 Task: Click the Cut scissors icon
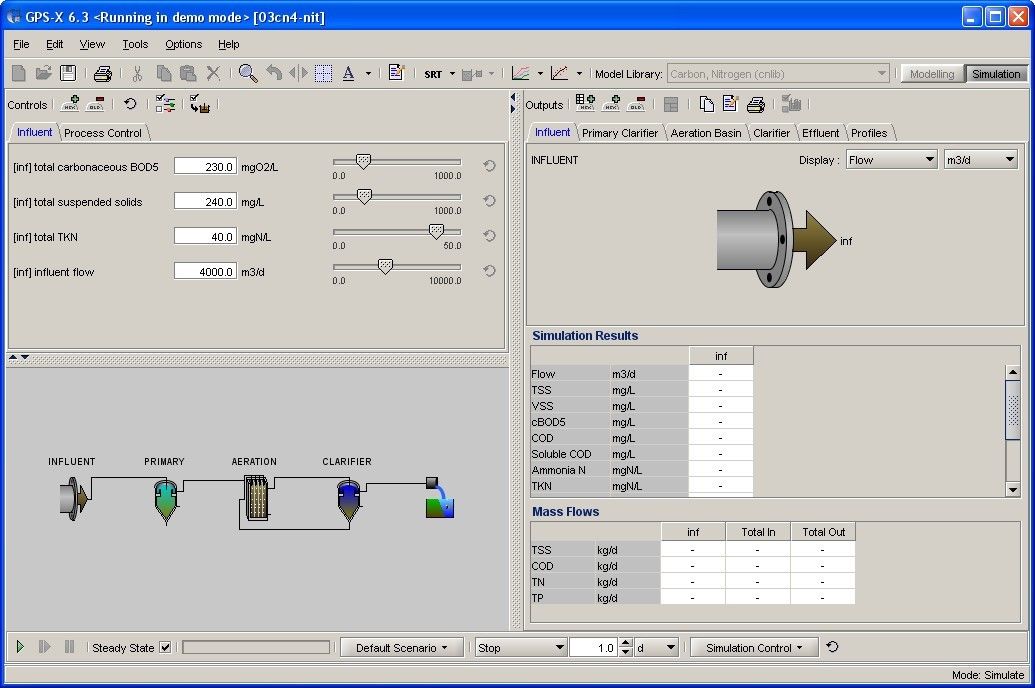tap(137, 73)
